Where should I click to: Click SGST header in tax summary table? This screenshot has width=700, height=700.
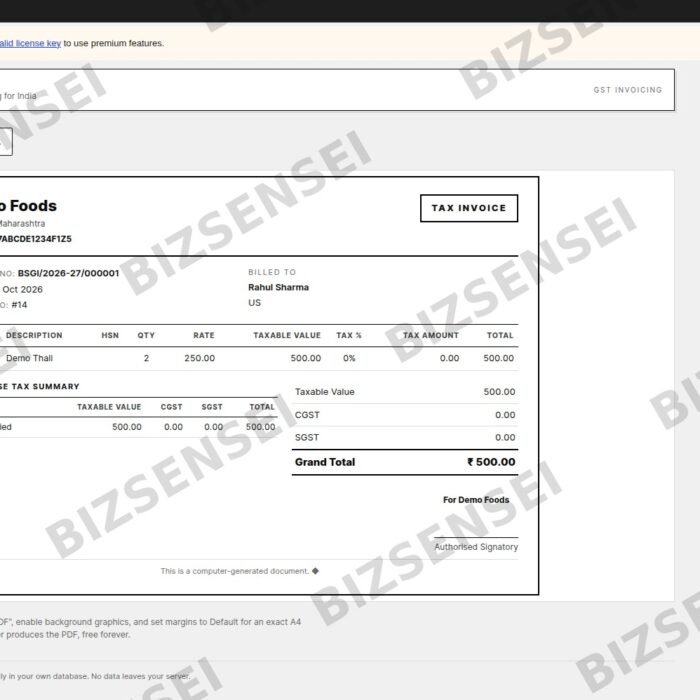[x=212, y=407]
